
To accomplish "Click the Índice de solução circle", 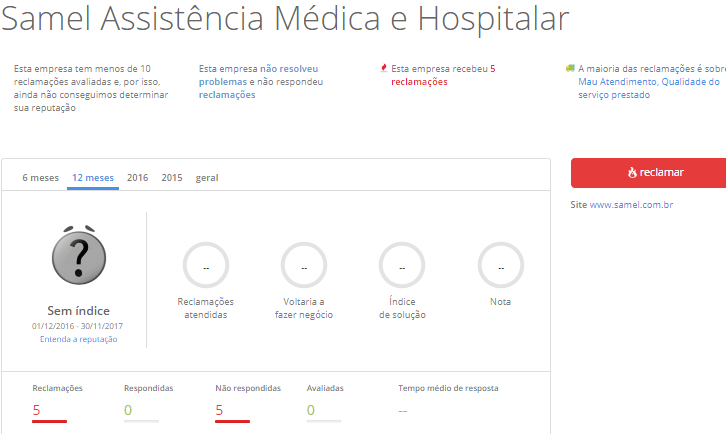I will pos(402,265).
